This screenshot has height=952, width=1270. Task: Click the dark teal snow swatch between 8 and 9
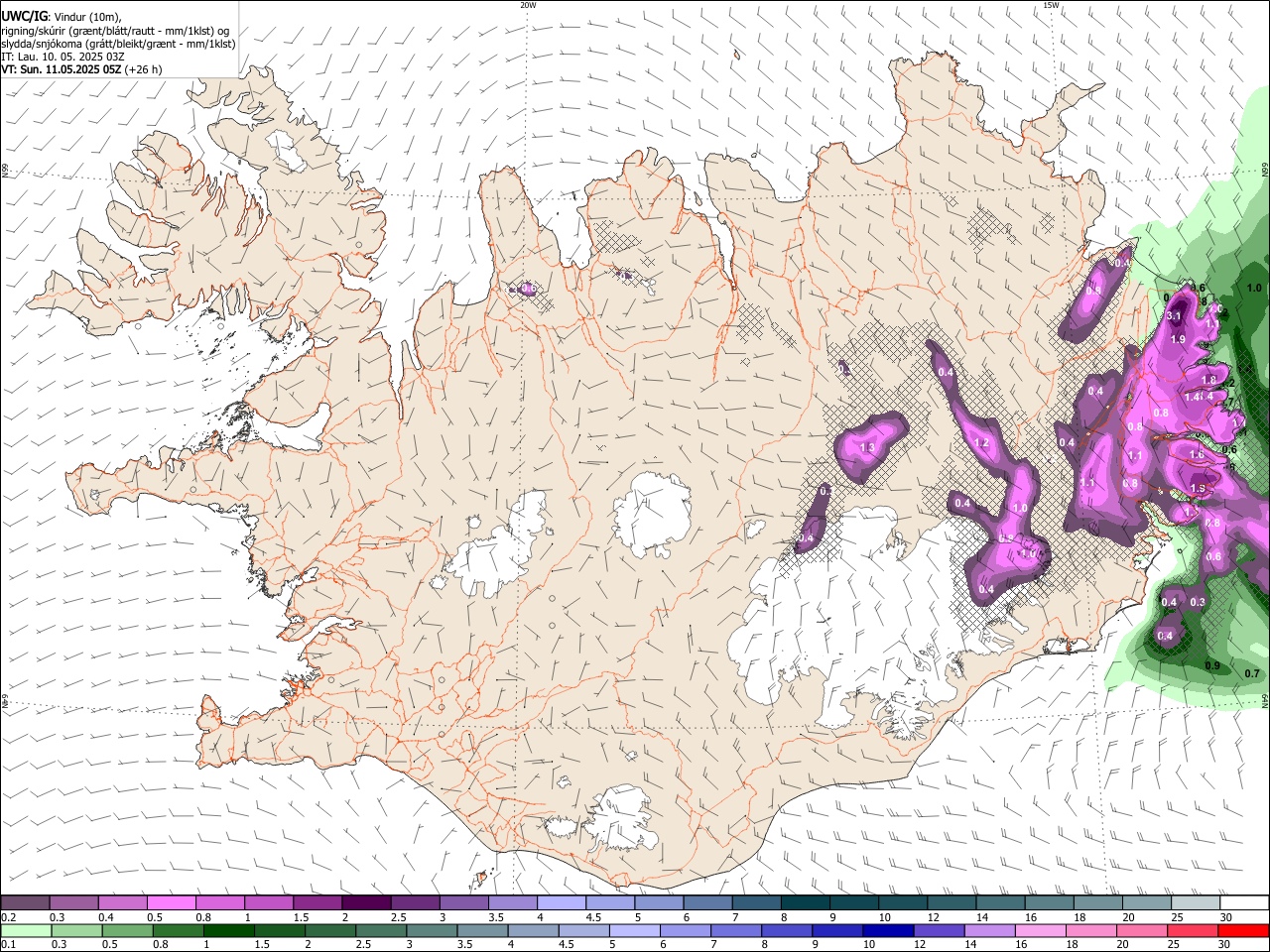click(806, 903)
